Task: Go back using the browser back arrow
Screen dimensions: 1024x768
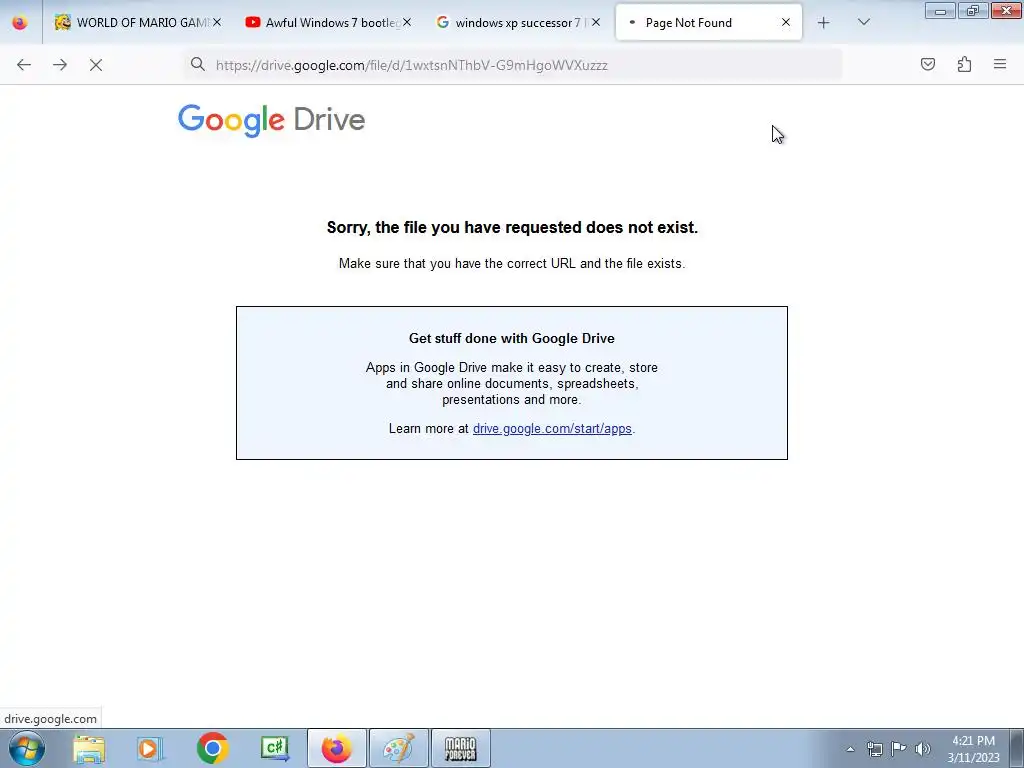Action: pos(24,65)
